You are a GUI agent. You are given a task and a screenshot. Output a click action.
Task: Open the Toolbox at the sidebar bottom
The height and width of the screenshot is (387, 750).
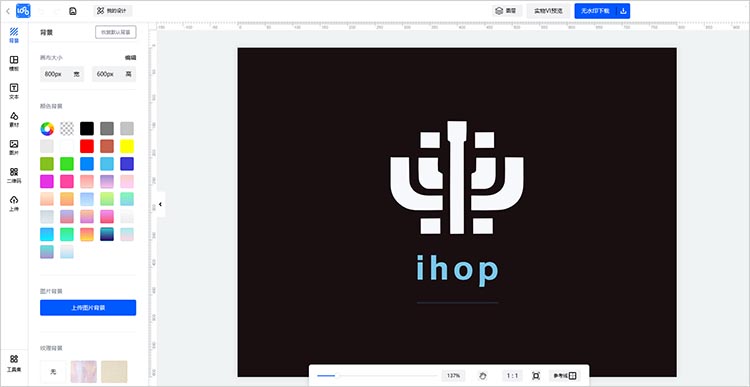14,364
